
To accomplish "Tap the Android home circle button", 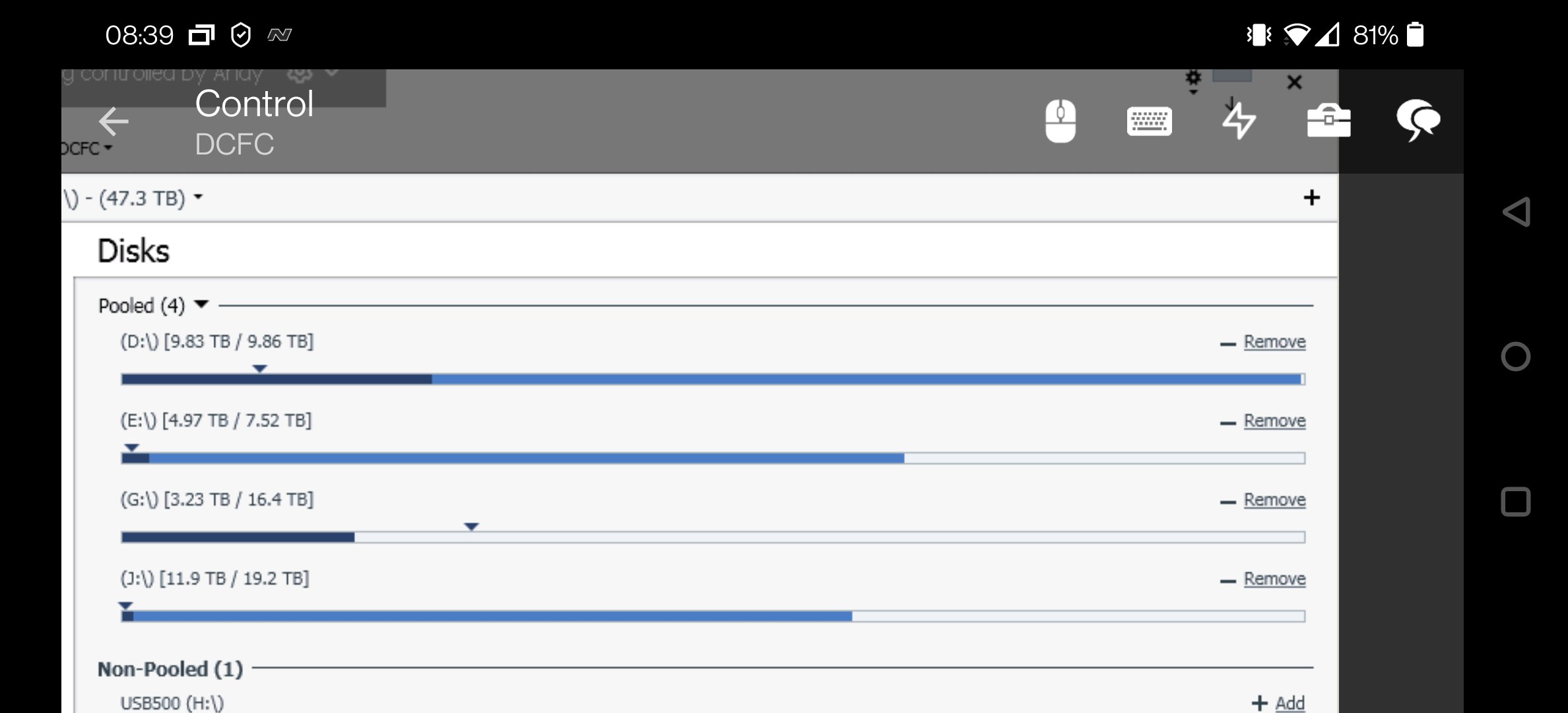I will tap(1517, 356).
